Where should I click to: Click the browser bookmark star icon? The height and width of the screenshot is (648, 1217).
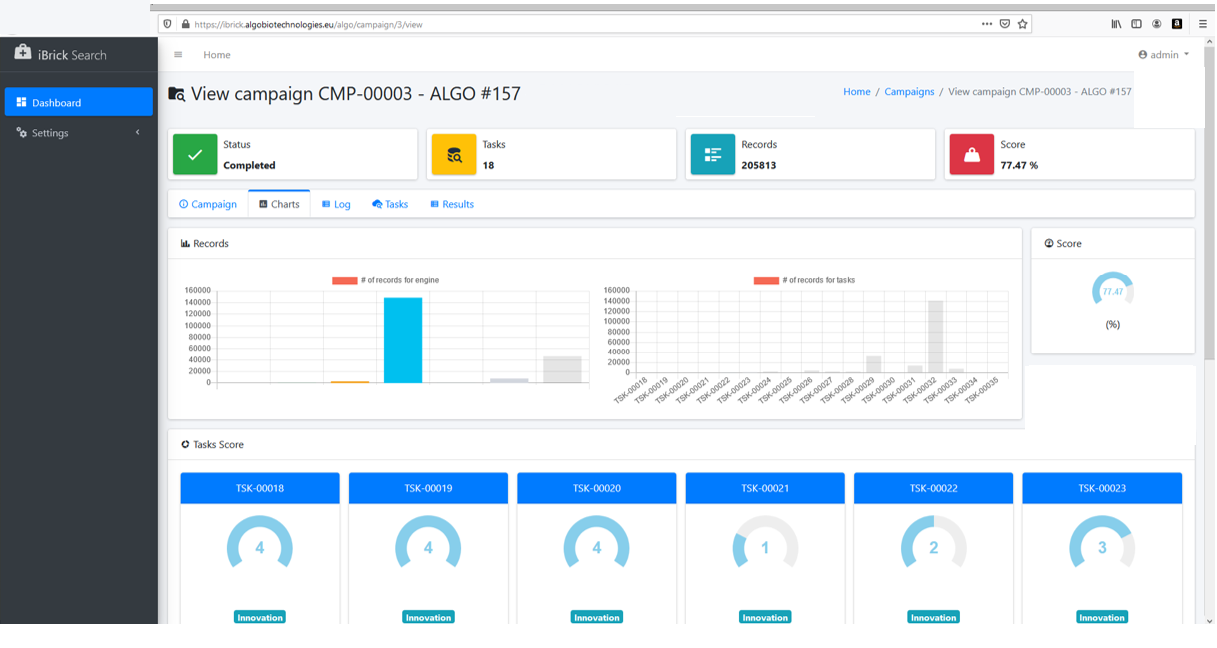(x=1022, y=24)
